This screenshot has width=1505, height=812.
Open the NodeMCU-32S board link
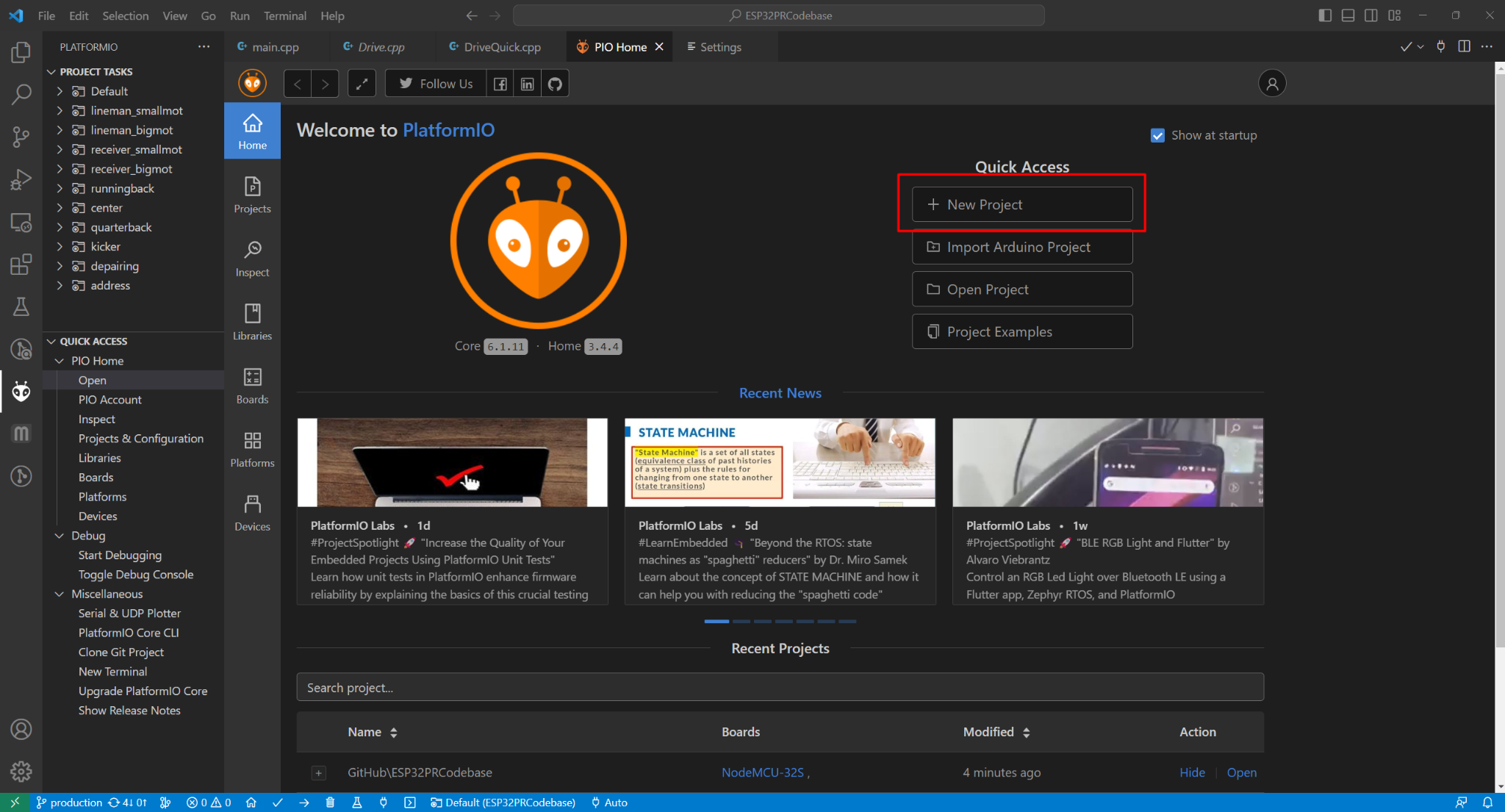(x=762, y=772)
